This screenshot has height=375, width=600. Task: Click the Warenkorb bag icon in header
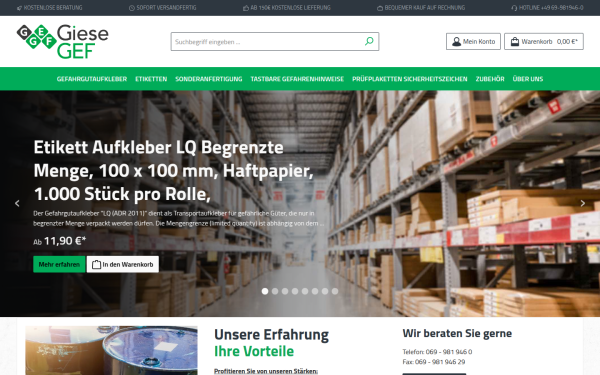pos(515,41)
